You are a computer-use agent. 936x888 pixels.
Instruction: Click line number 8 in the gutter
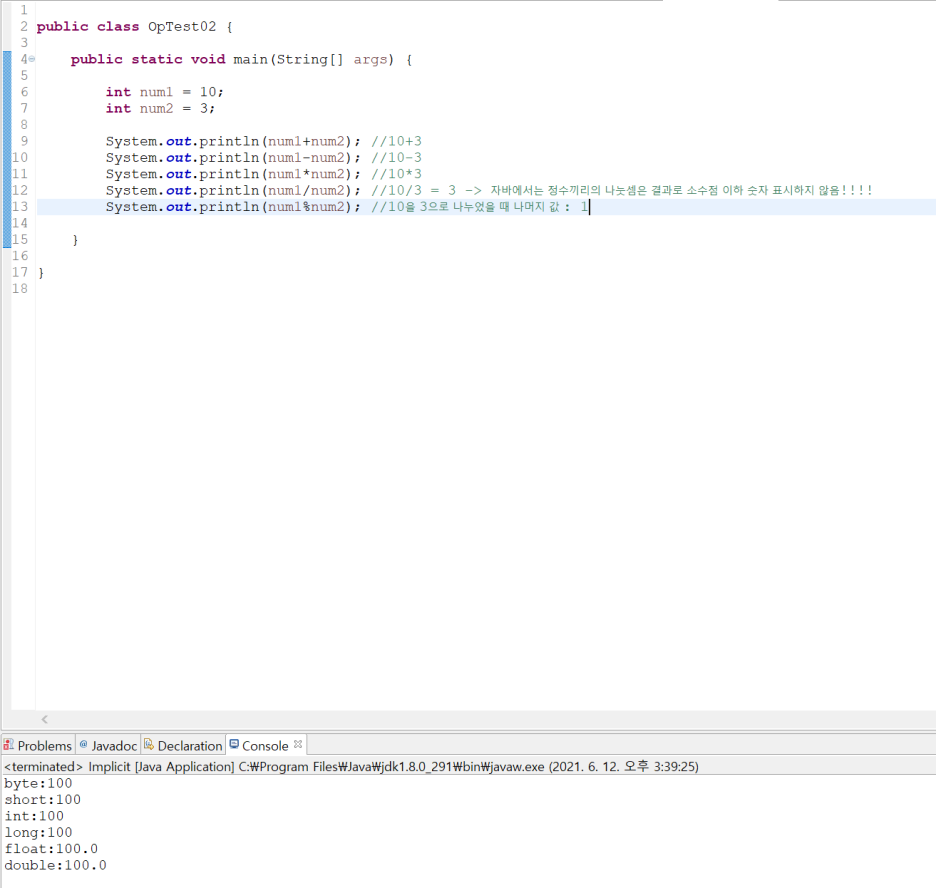24,125
